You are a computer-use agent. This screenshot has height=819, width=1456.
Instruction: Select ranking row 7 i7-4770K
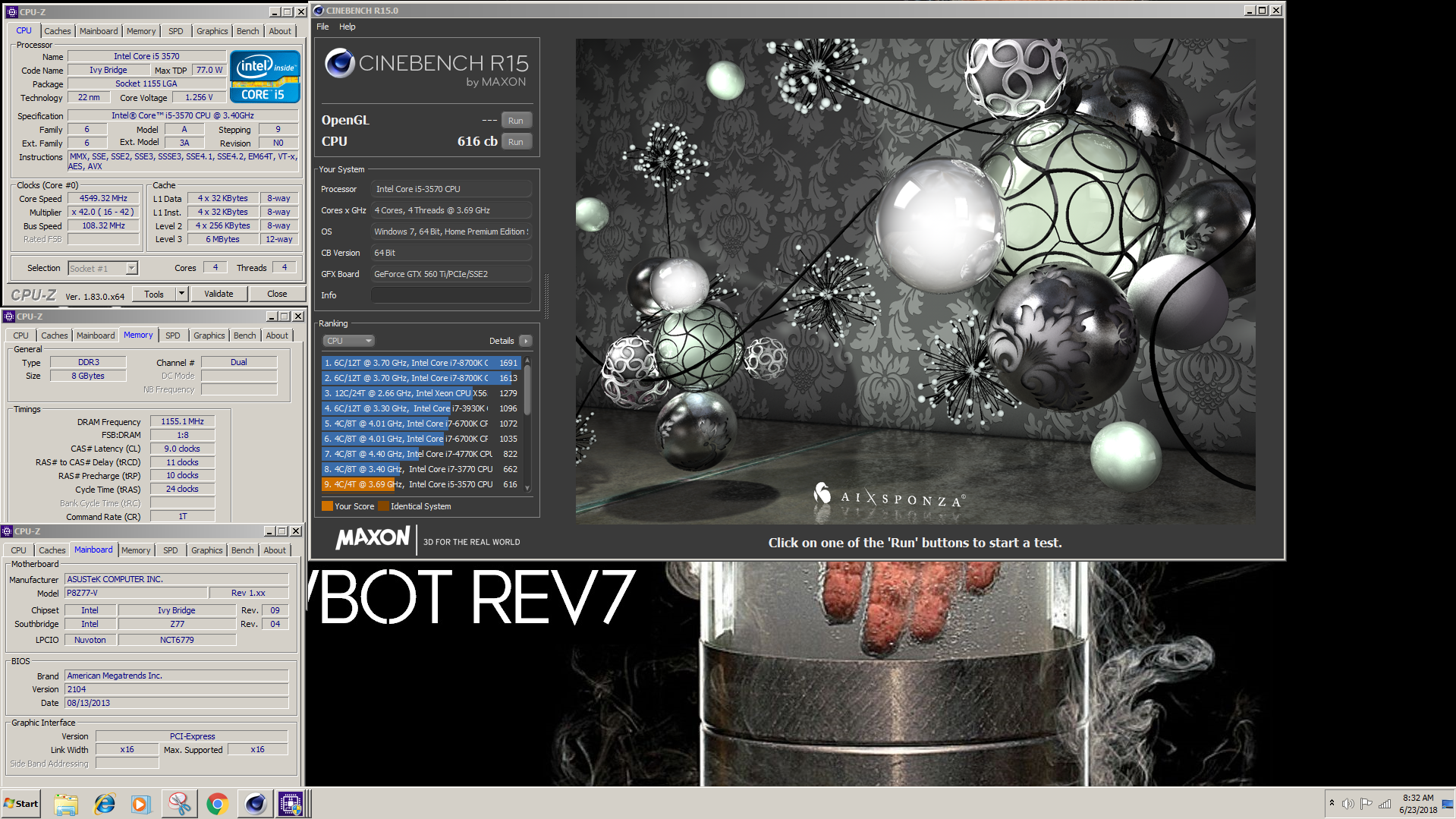(421, 454)
